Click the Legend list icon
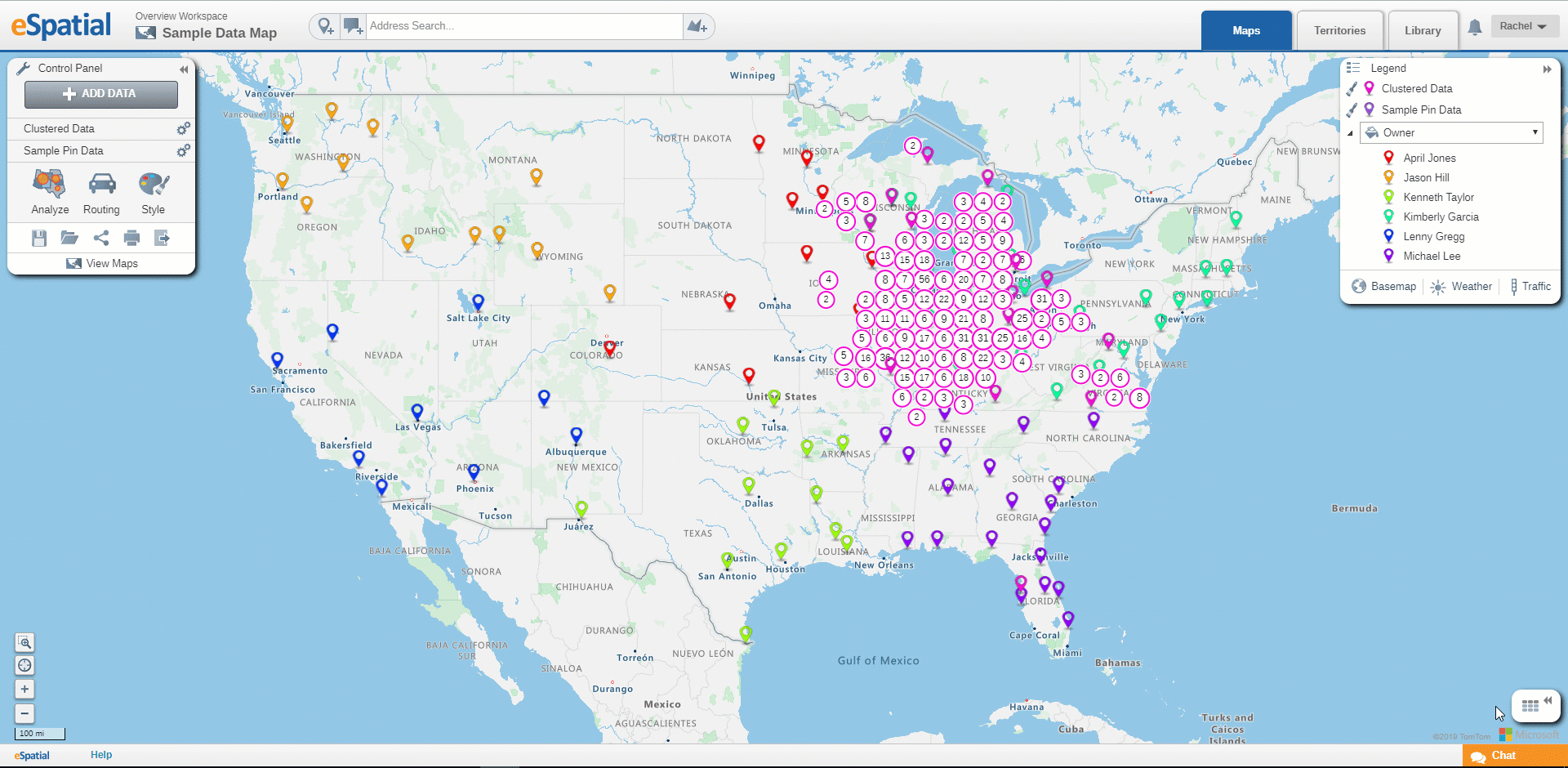The image size is (1568, 768). 1353,68
